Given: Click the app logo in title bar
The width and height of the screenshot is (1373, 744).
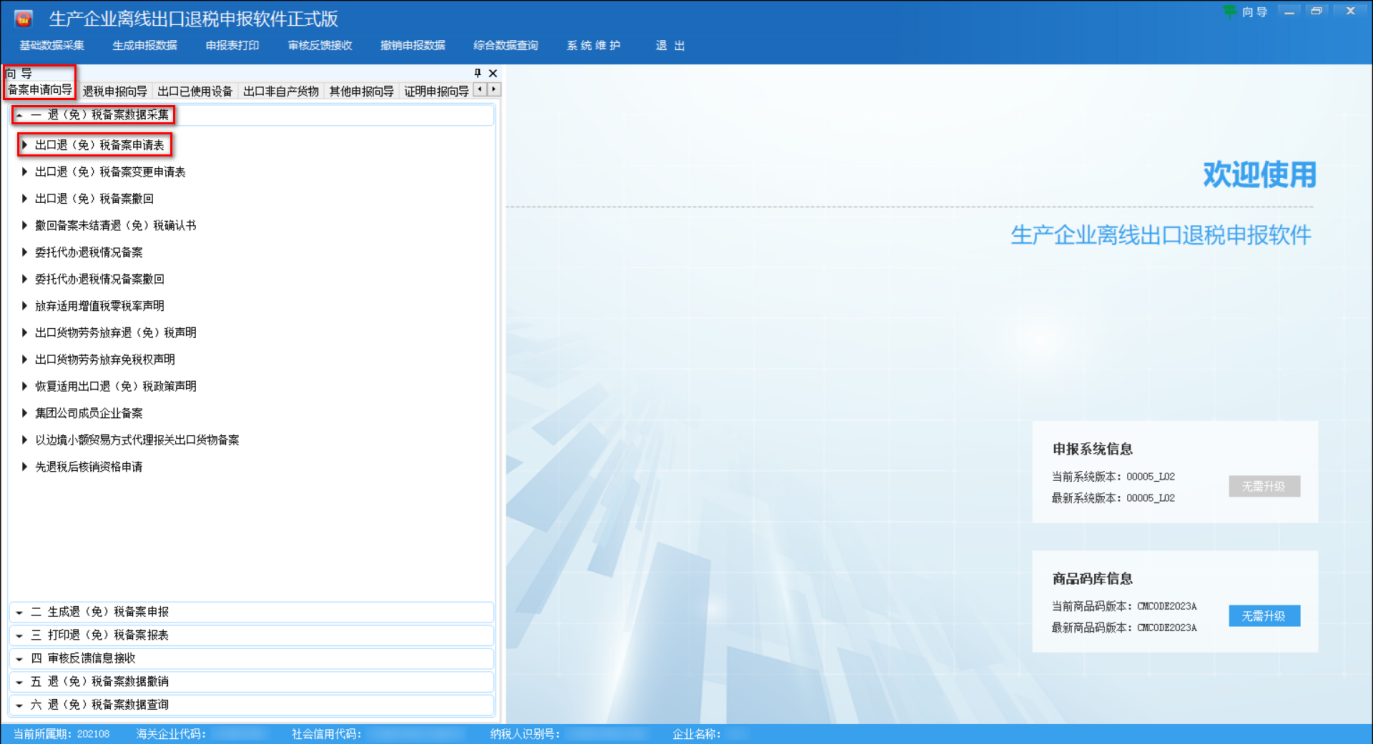Looking at the screenshot, I should click(23, 18).
